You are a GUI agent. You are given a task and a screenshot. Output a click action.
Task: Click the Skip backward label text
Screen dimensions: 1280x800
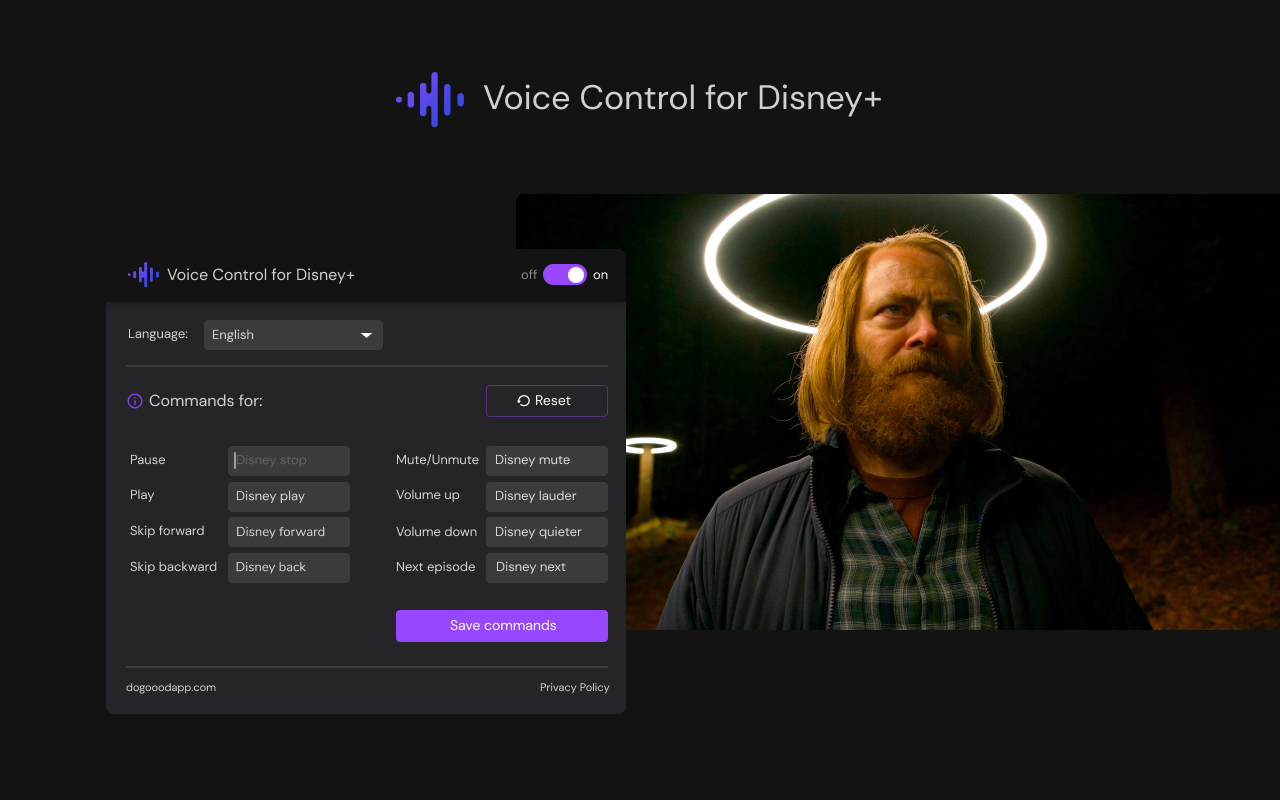tap(173, 567)
